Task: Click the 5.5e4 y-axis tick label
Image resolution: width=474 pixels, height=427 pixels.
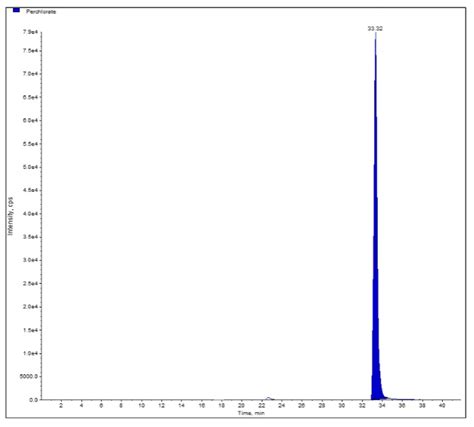Action: [x=30, y=144]
